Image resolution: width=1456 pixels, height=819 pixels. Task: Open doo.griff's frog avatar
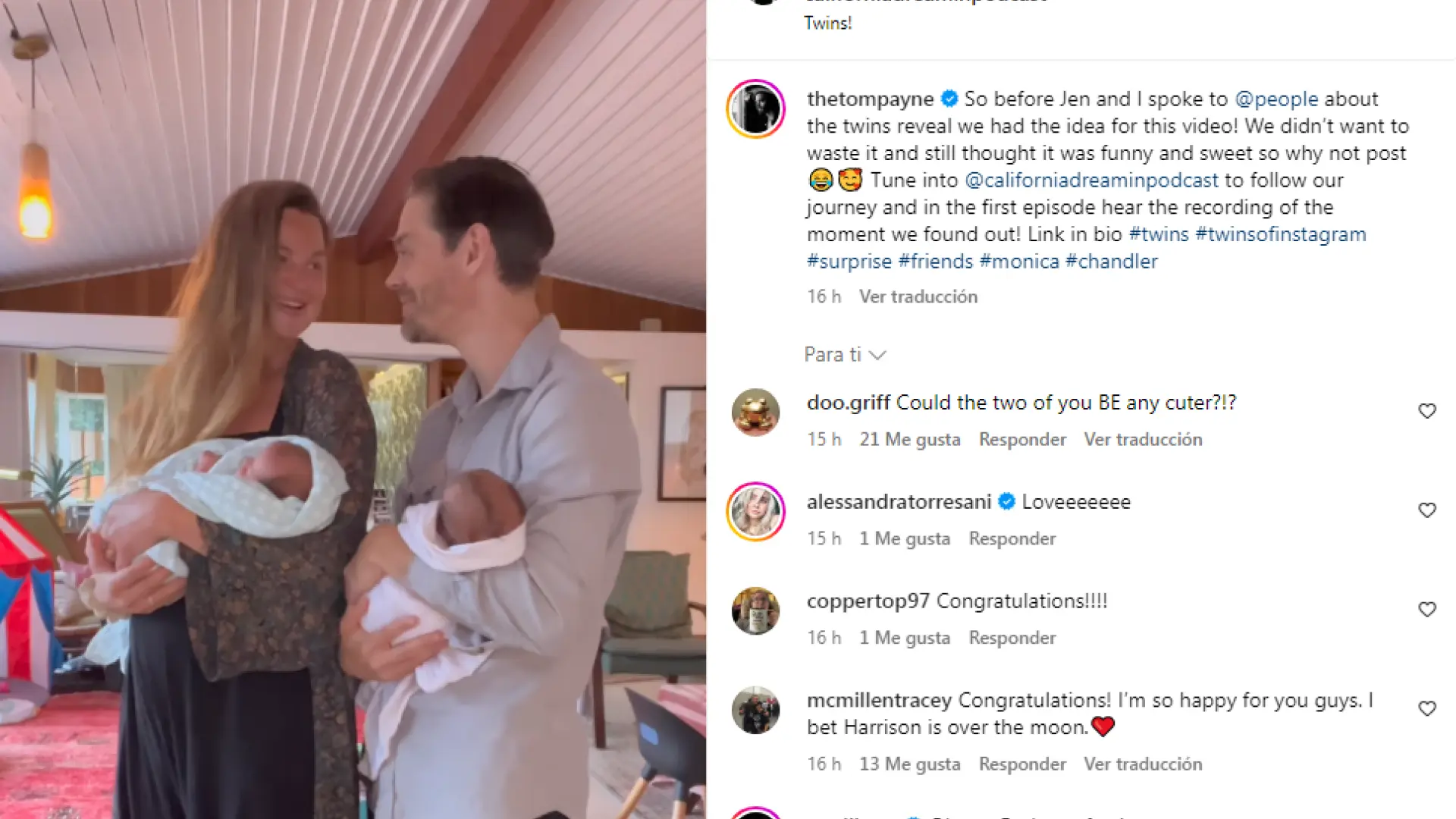click(x=755, y=413)
